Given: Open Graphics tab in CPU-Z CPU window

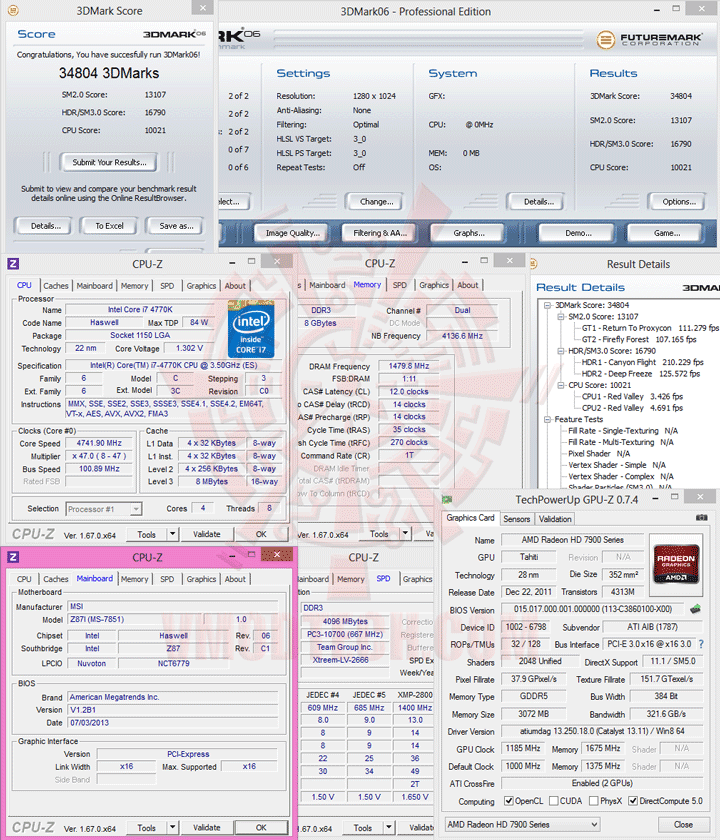Looking at the screenshot, I should click(201, 286).
